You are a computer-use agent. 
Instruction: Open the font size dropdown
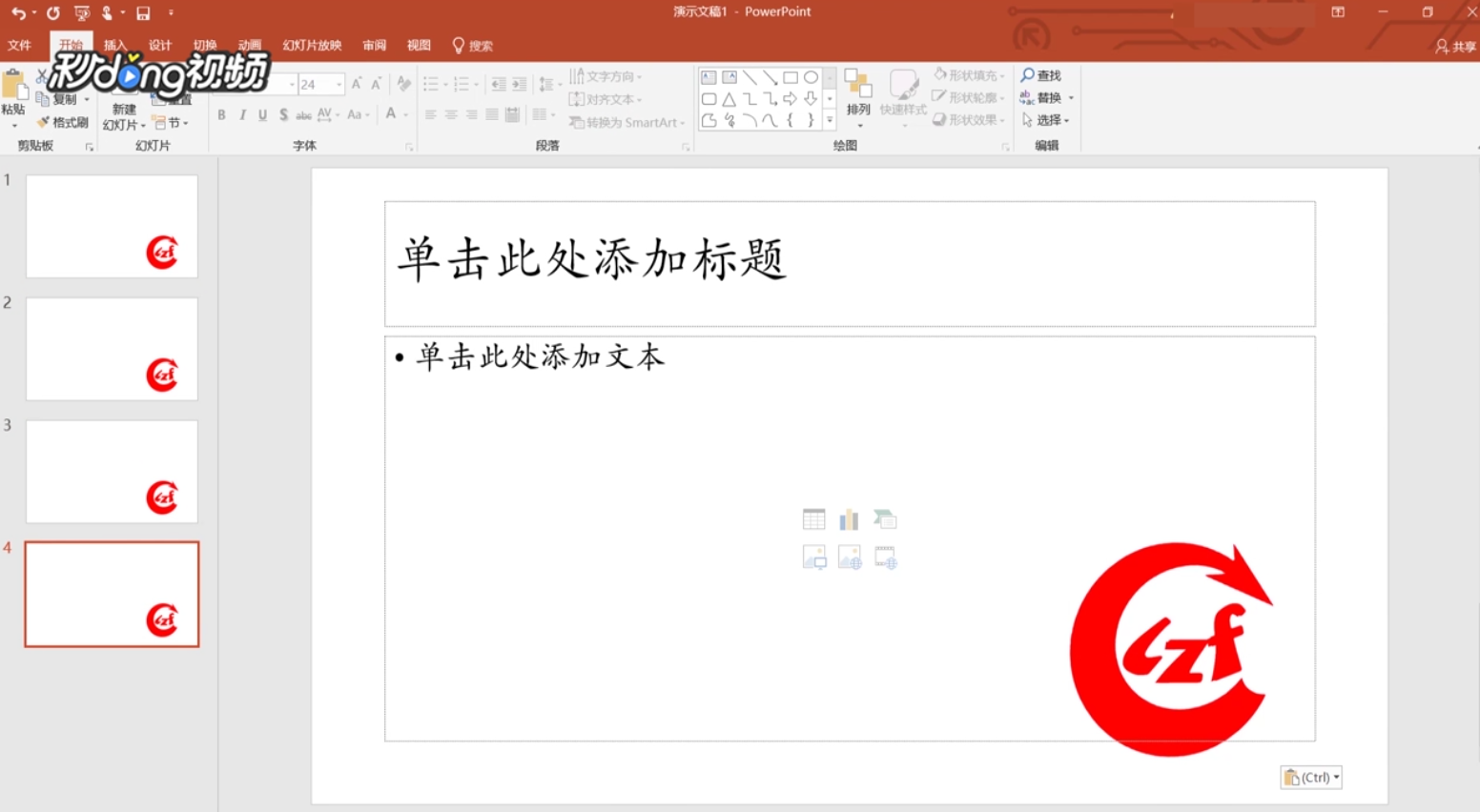pos(339,84)
